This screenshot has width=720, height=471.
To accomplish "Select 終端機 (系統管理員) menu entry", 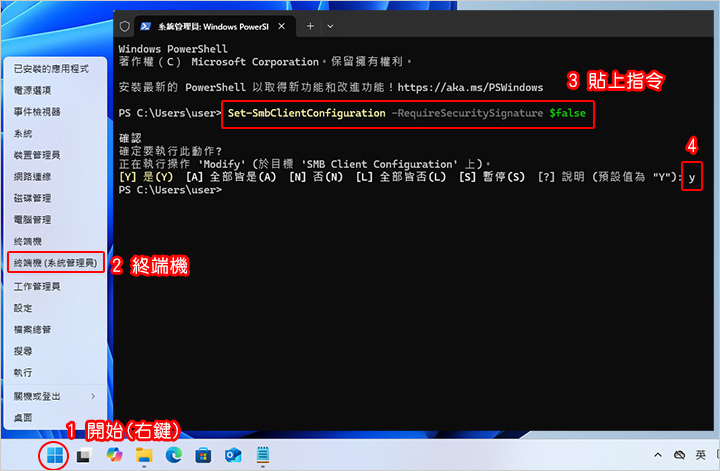I will tap(56, 263).
